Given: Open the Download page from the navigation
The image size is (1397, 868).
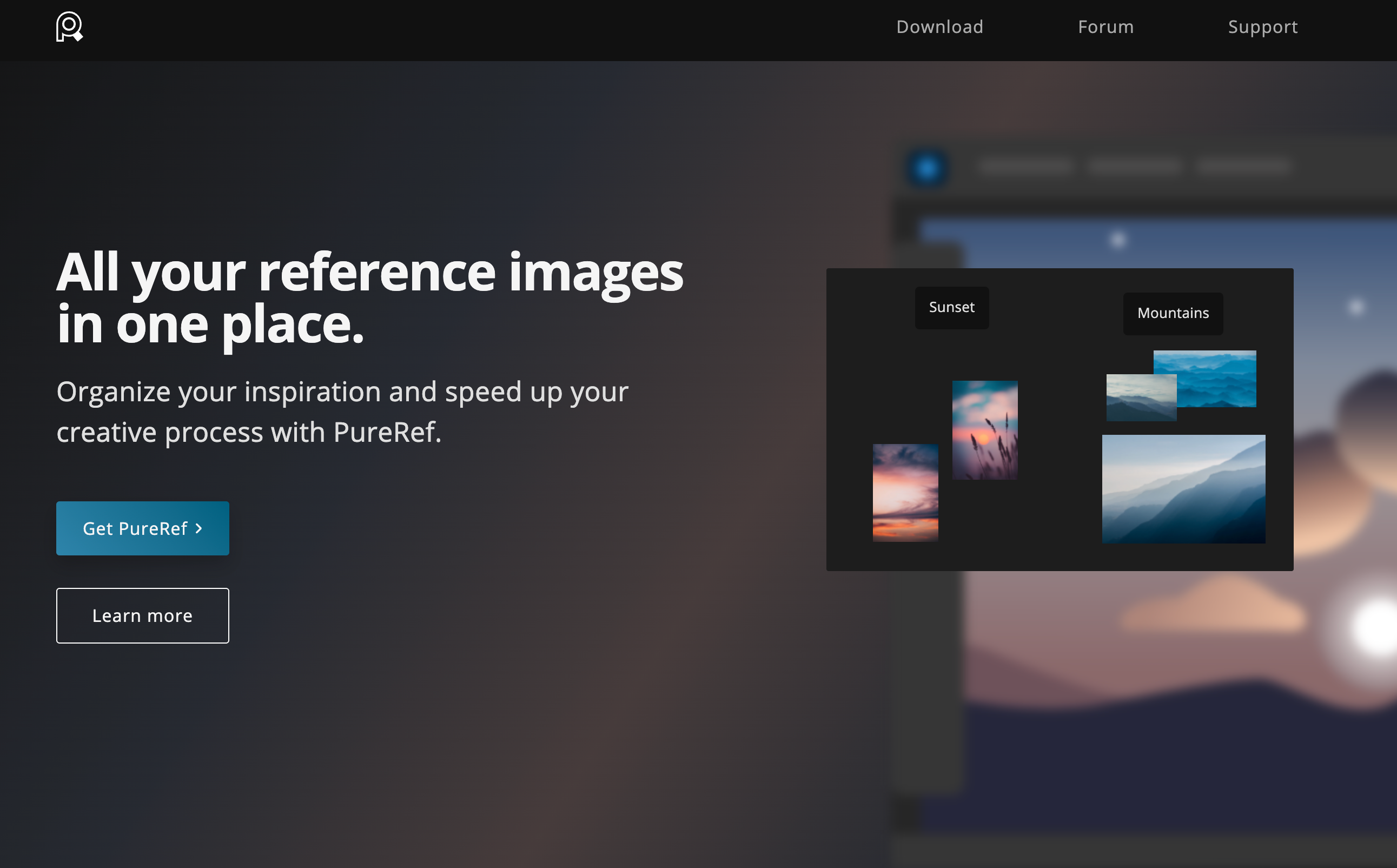Looking at the screenshot, I should click(939, 26).
